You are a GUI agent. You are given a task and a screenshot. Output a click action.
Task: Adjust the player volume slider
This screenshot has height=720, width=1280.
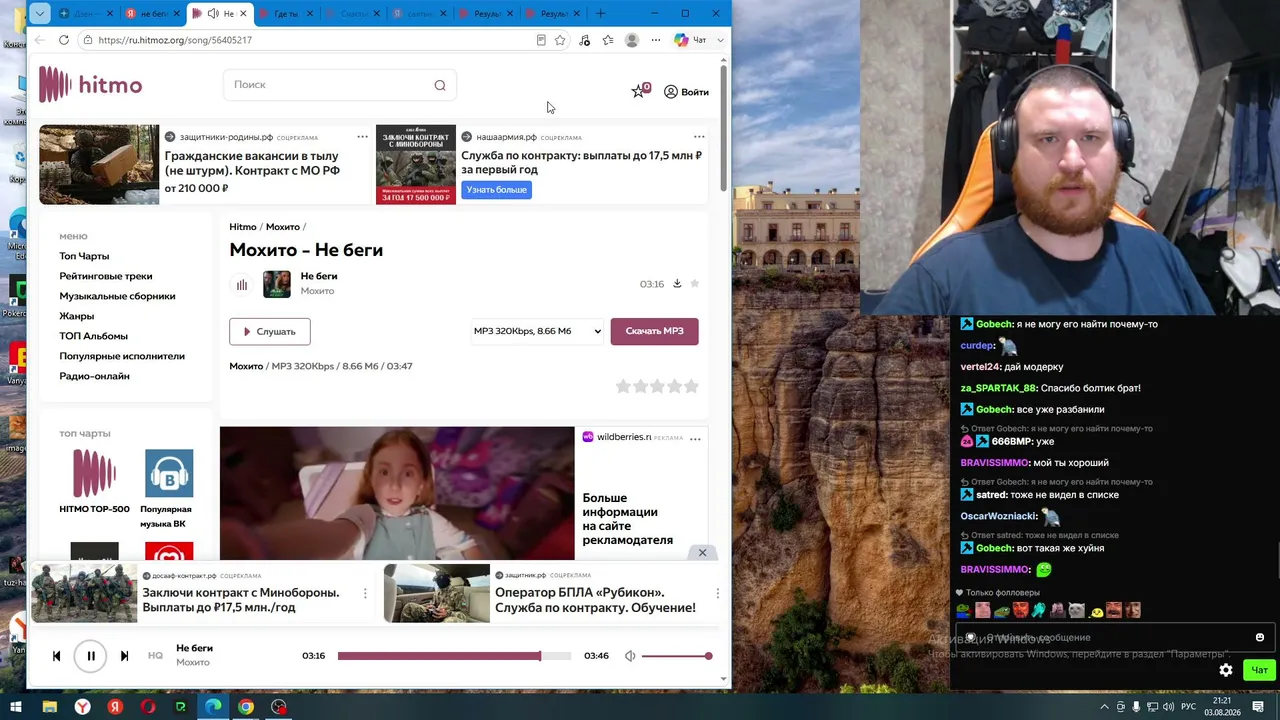[677, 656]
